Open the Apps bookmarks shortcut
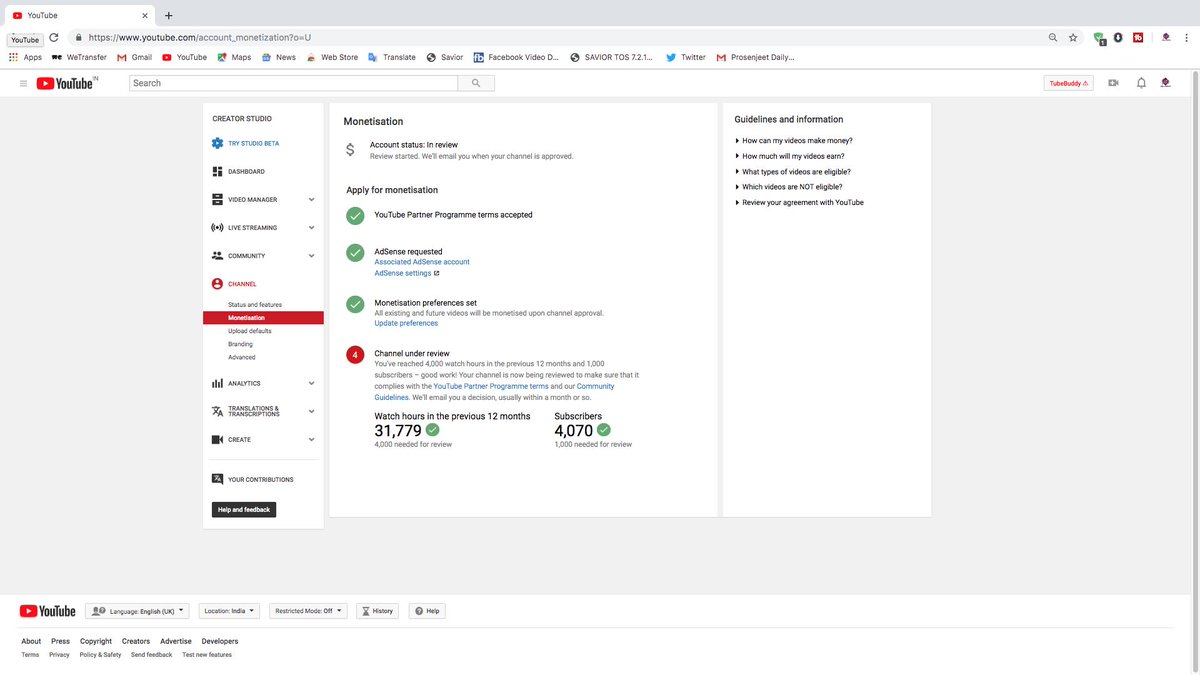 [x=25, y=57]
